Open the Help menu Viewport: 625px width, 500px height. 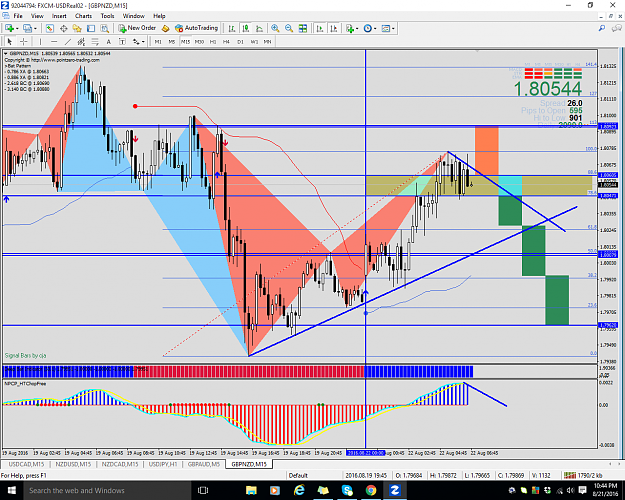[x=159, y=16]
